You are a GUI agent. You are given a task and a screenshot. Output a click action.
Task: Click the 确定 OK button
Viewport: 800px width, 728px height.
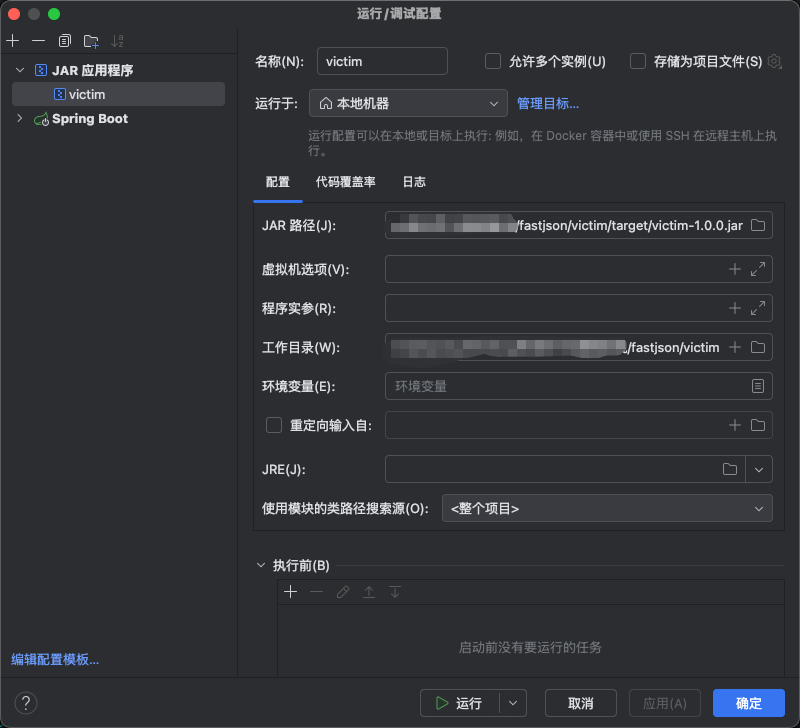[748, 703]
